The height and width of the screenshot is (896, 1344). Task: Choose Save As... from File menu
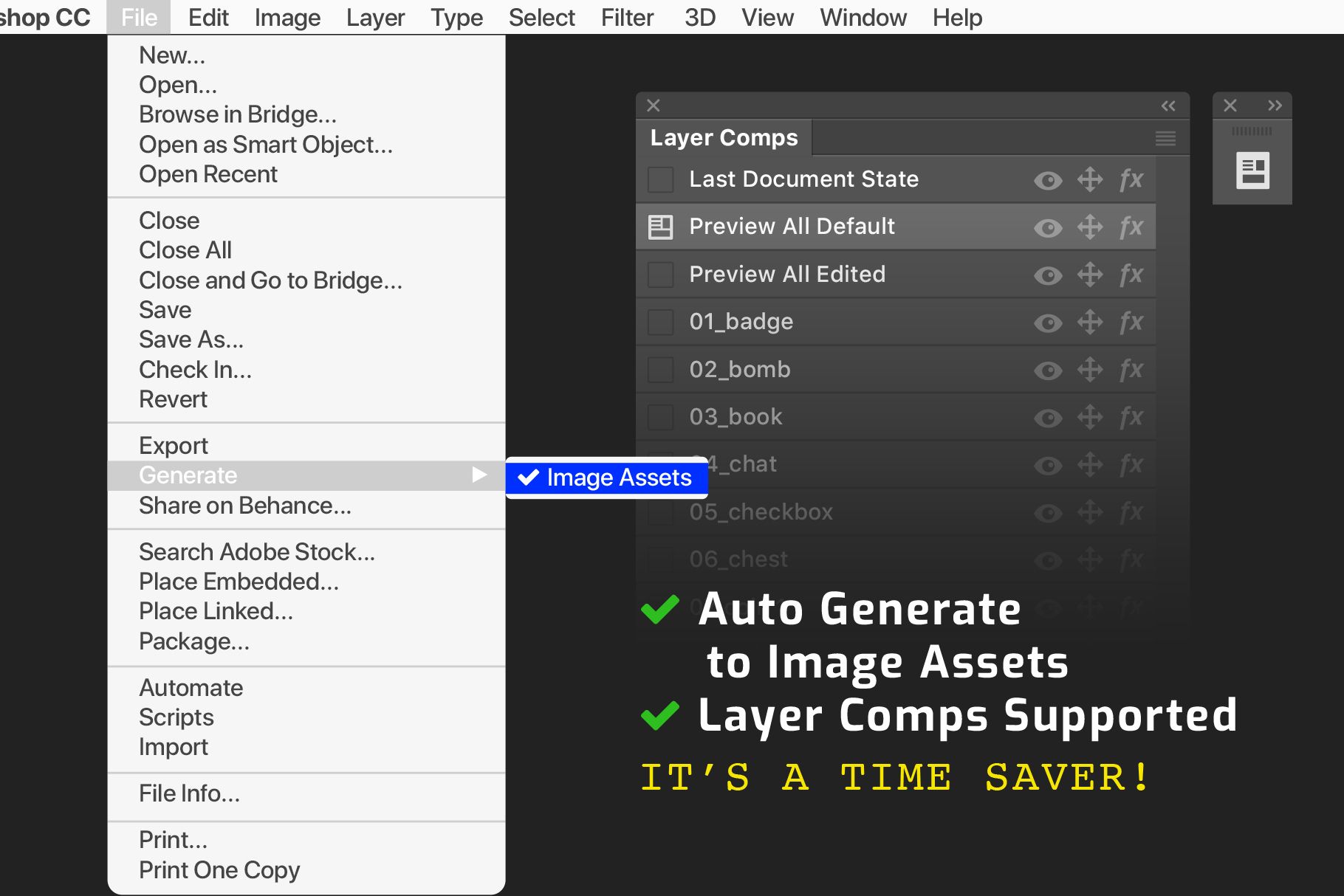[x=306, y=340]
